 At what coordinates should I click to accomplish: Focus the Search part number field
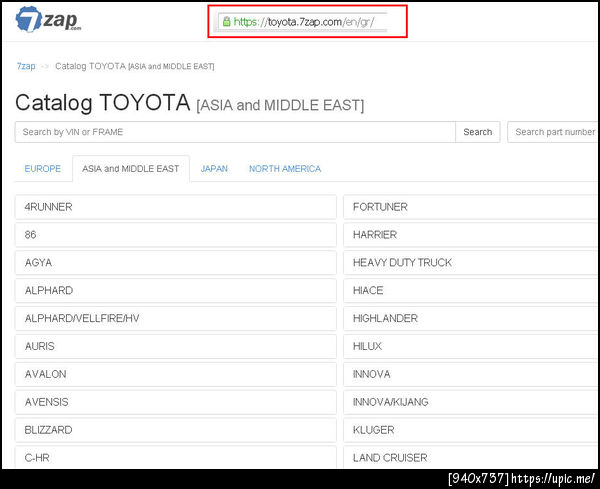[x=553, y=132]
